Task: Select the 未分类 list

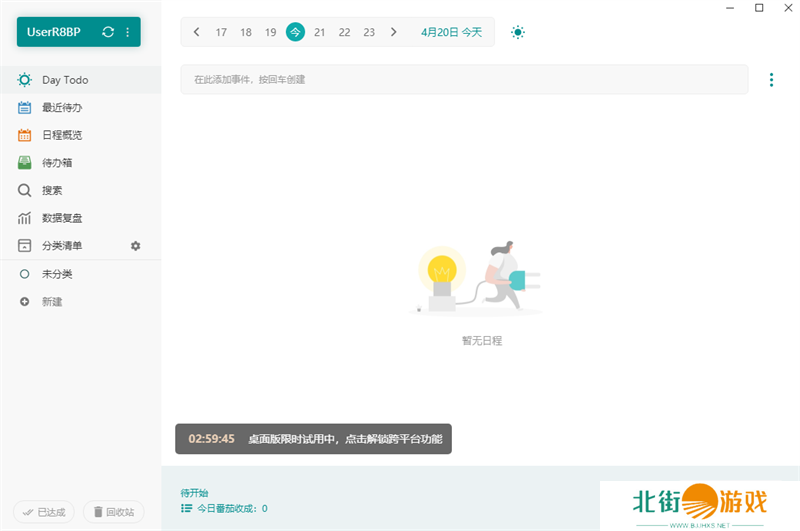Action: [57, 274]
